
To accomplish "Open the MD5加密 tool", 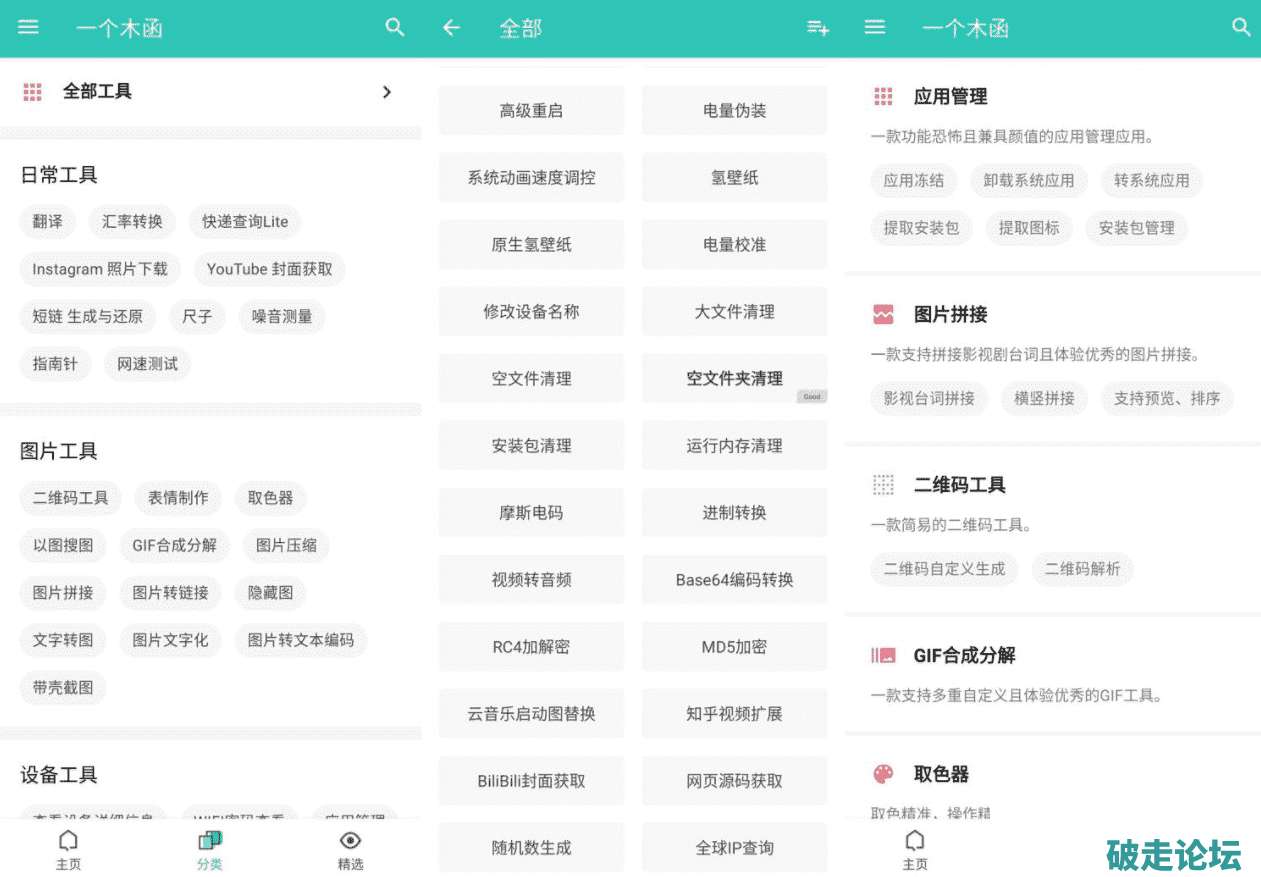I will tap(734, 647).
